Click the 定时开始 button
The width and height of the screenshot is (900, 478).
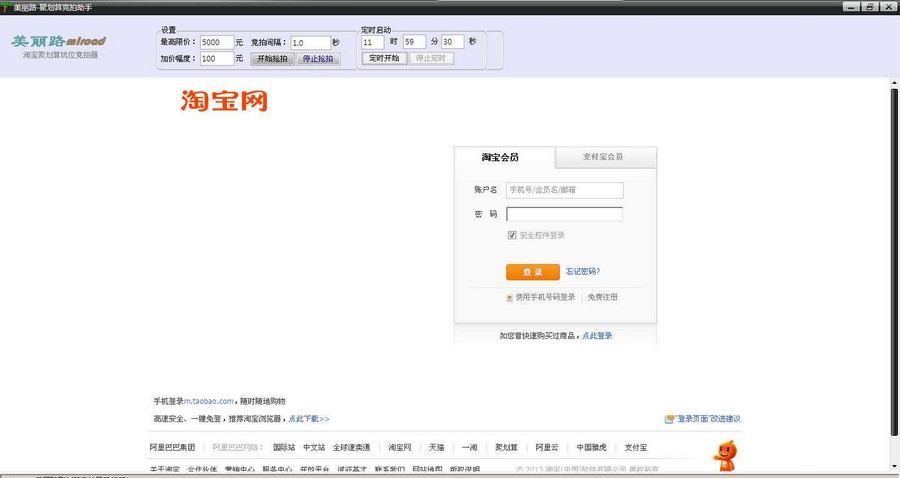point(384,58)
